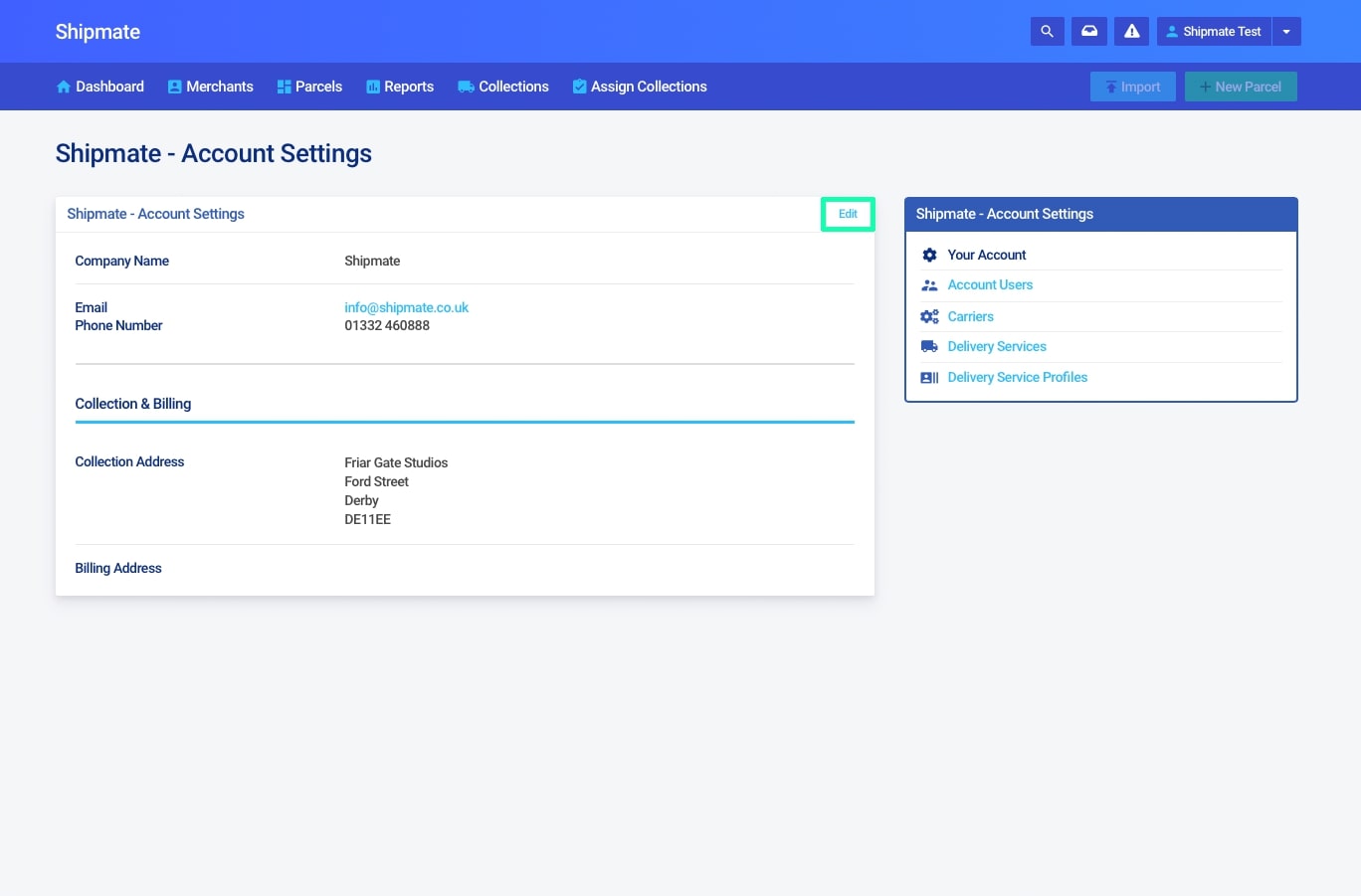1361x896 pixels.
Task: Open Merchants in navigation bar
Action: (211, 87)
